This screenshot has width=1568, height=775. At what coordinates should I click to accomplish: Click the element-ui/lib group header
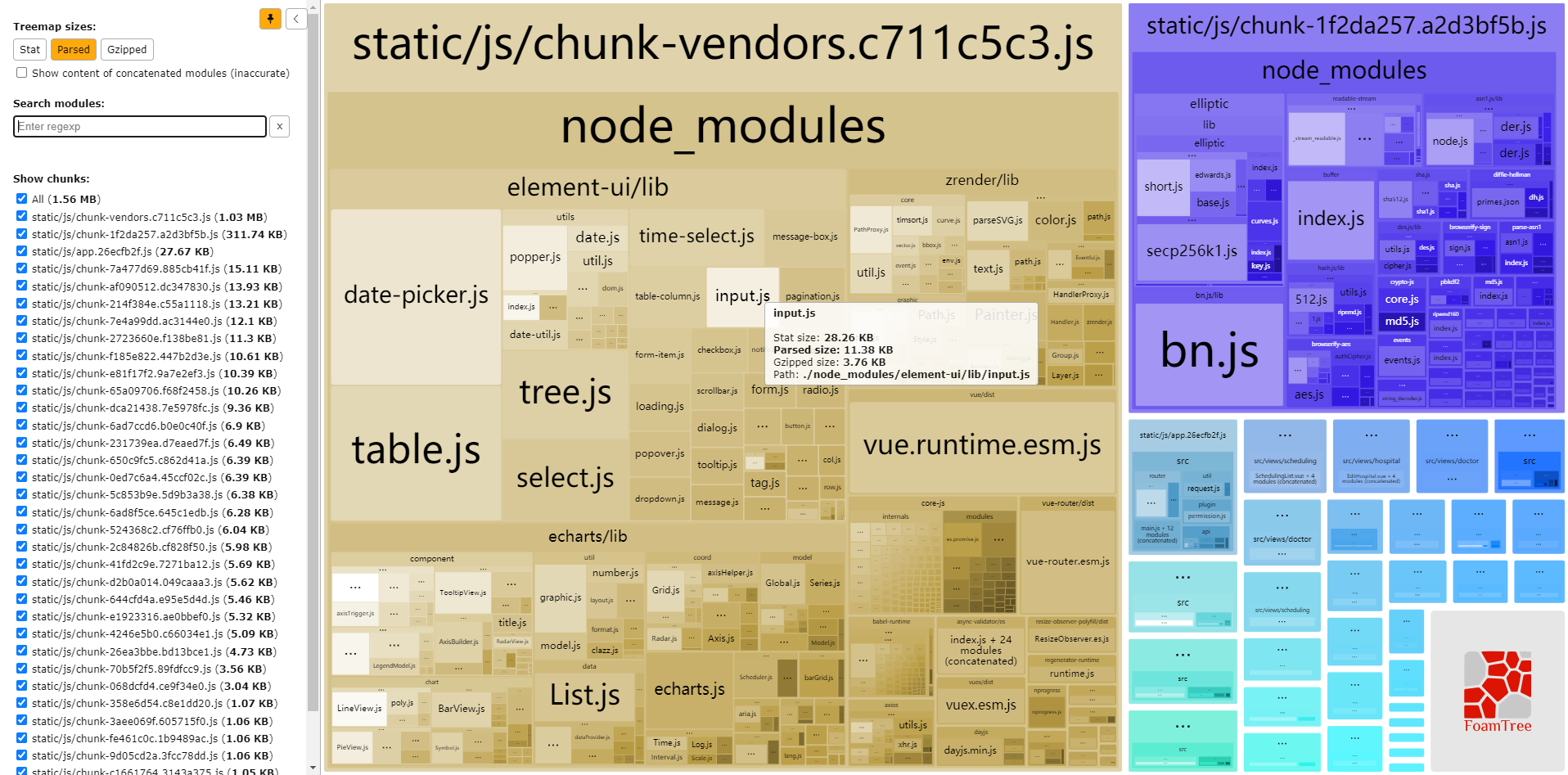click(x=588, y=188)
